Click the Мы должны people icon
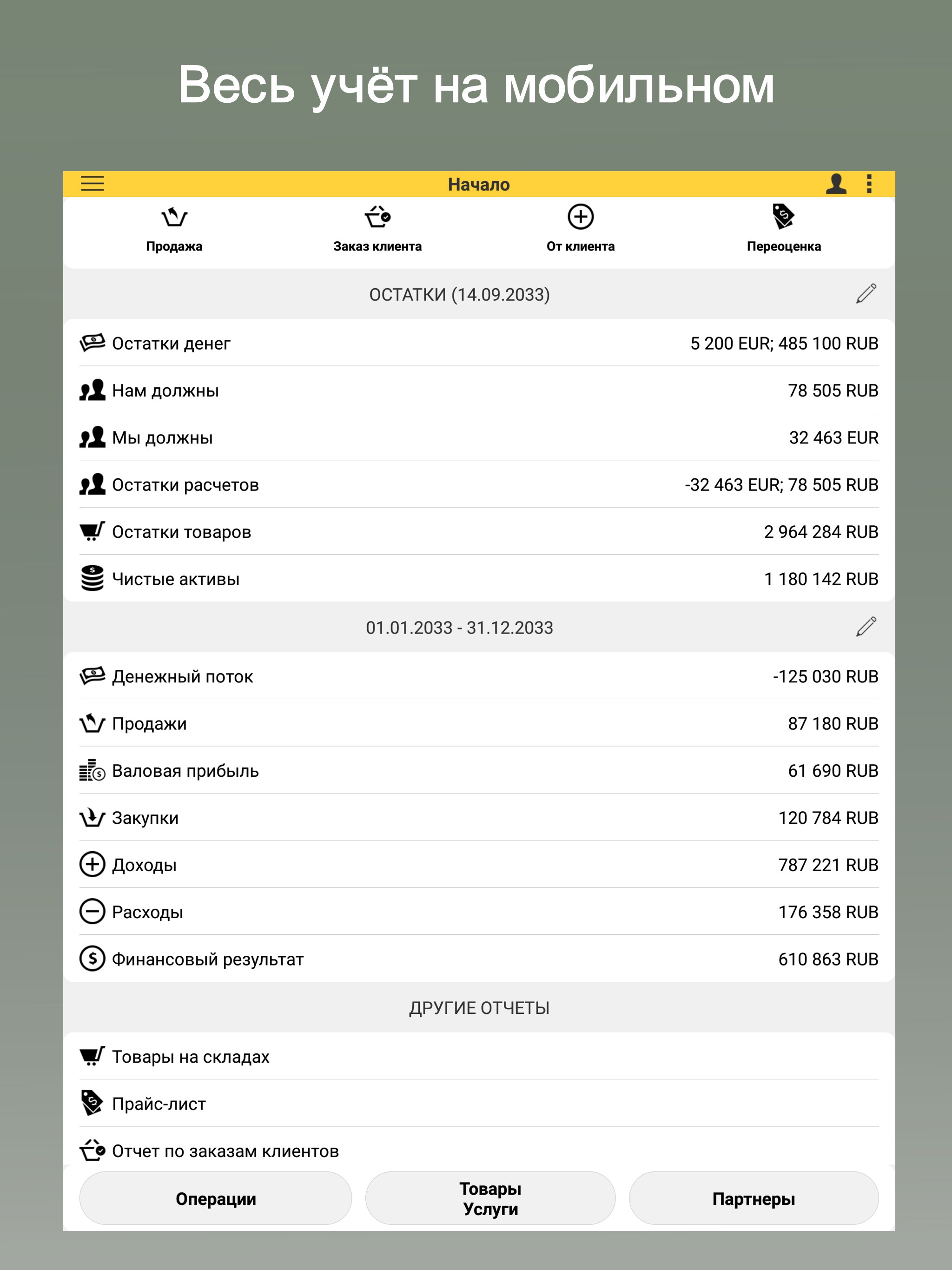Screen dimensions: 952x1270 coord(93,437)
